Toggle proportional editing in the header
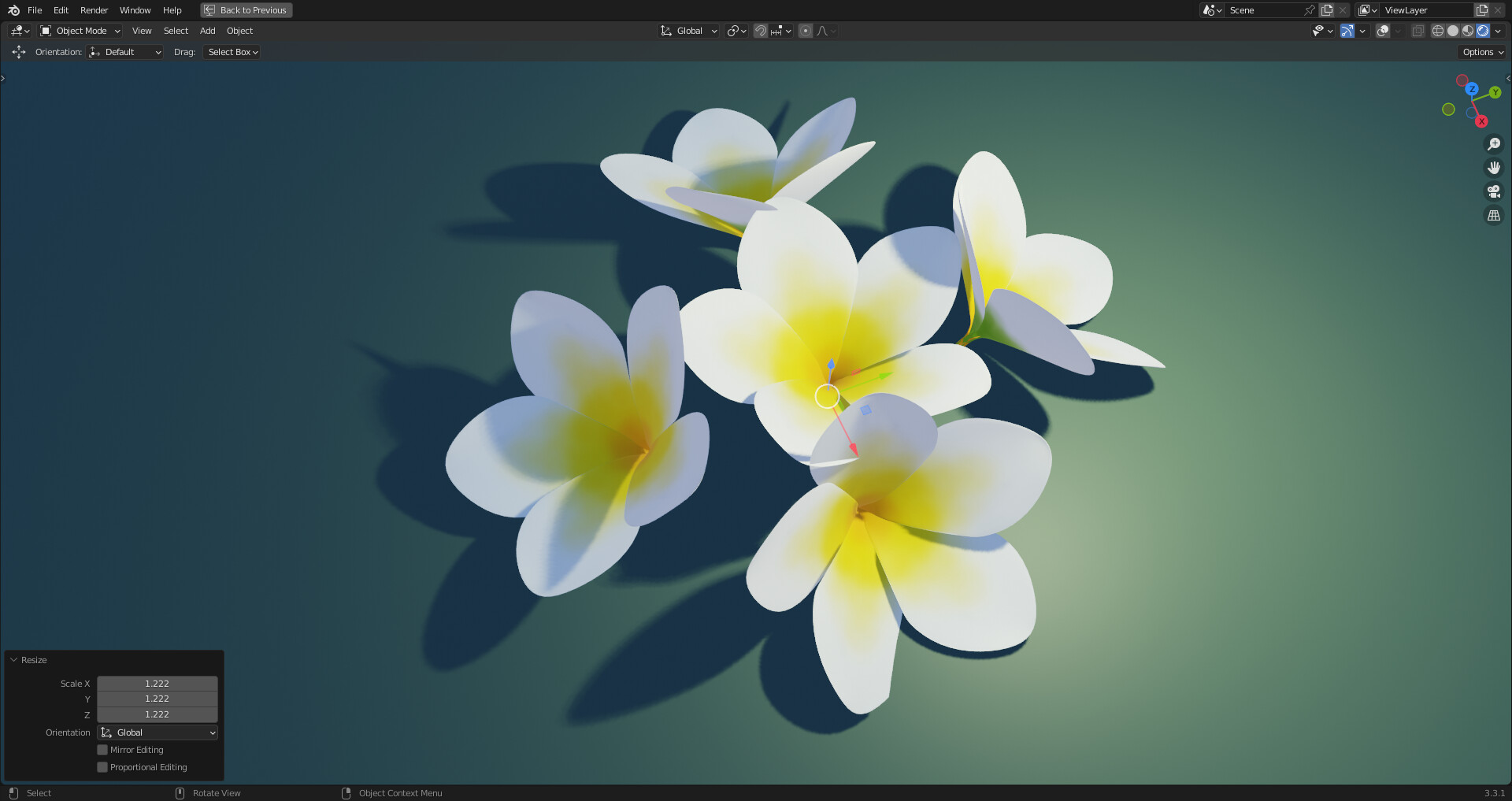This screenshot has height=801, width=1512. (x=806, y=31)
